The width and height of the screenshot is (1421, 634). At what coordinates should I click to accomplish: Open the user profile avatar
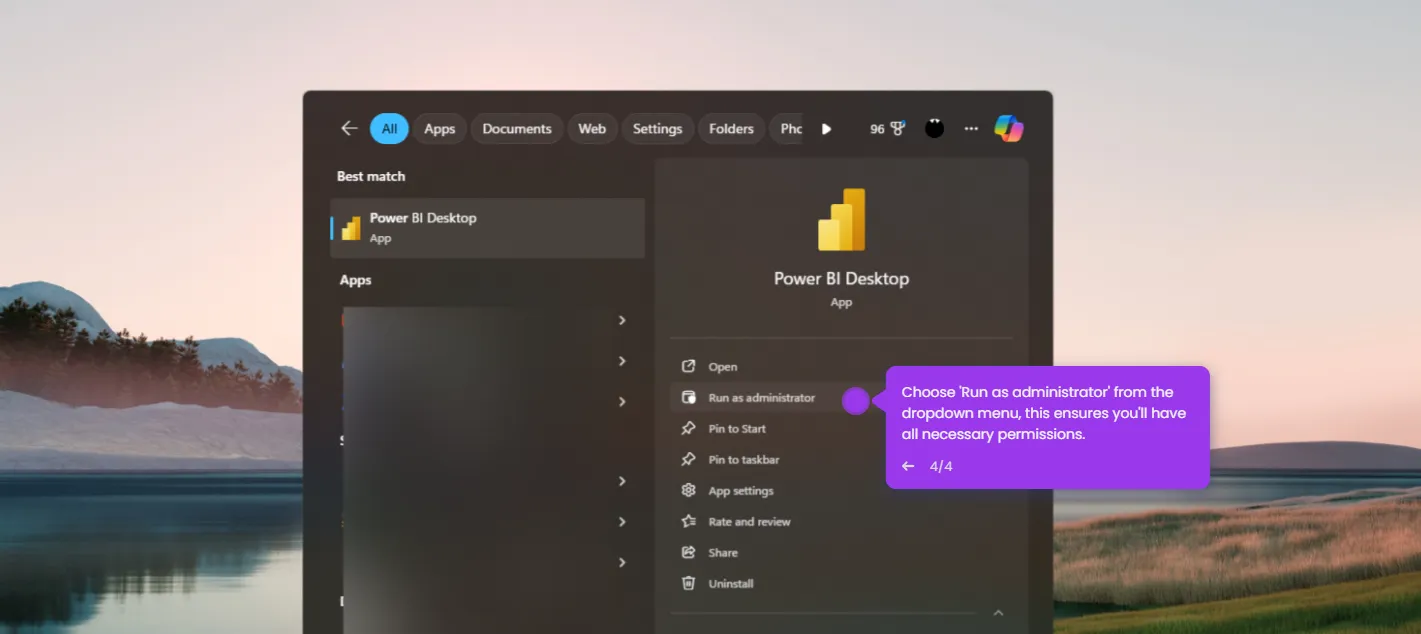(934, 128)
